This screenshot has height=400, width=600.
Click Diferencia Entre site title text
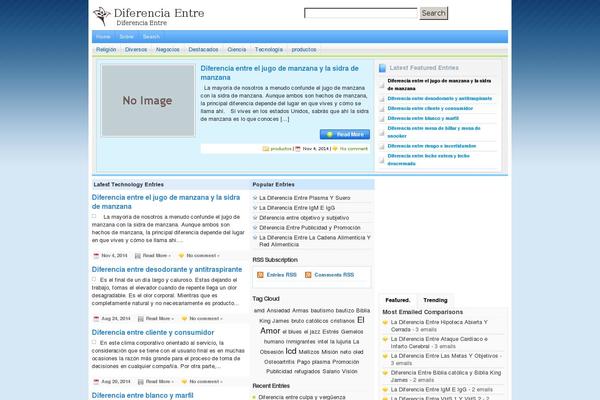tap(159, 13)
